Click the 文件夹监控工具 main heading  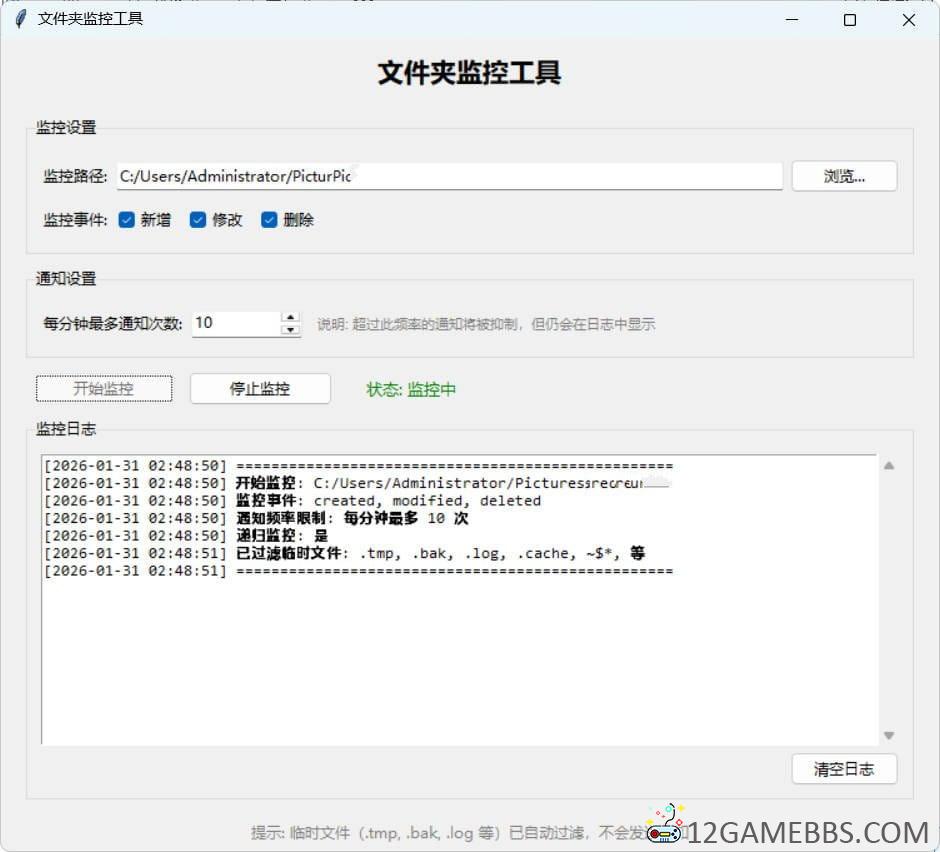tap(469, 73)
